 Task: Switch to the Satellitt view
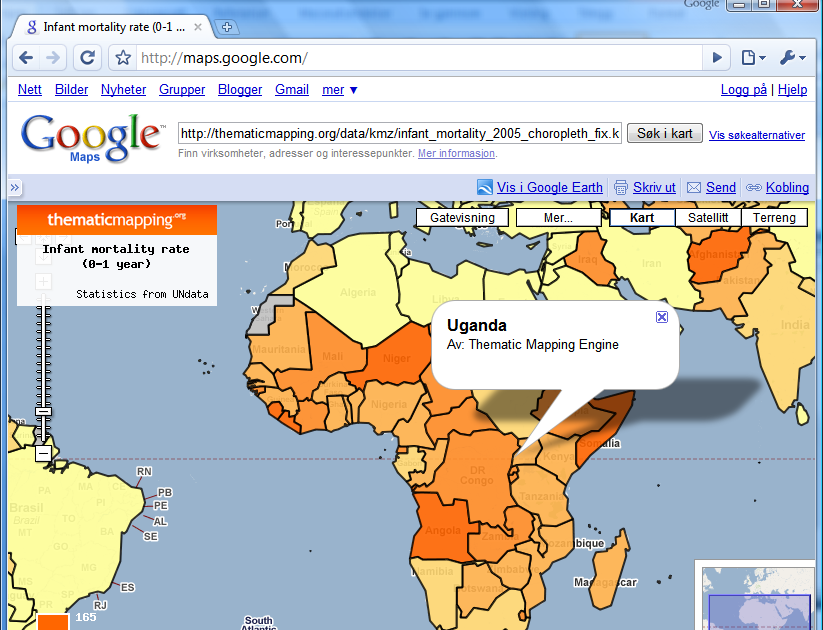coord(708,217)
